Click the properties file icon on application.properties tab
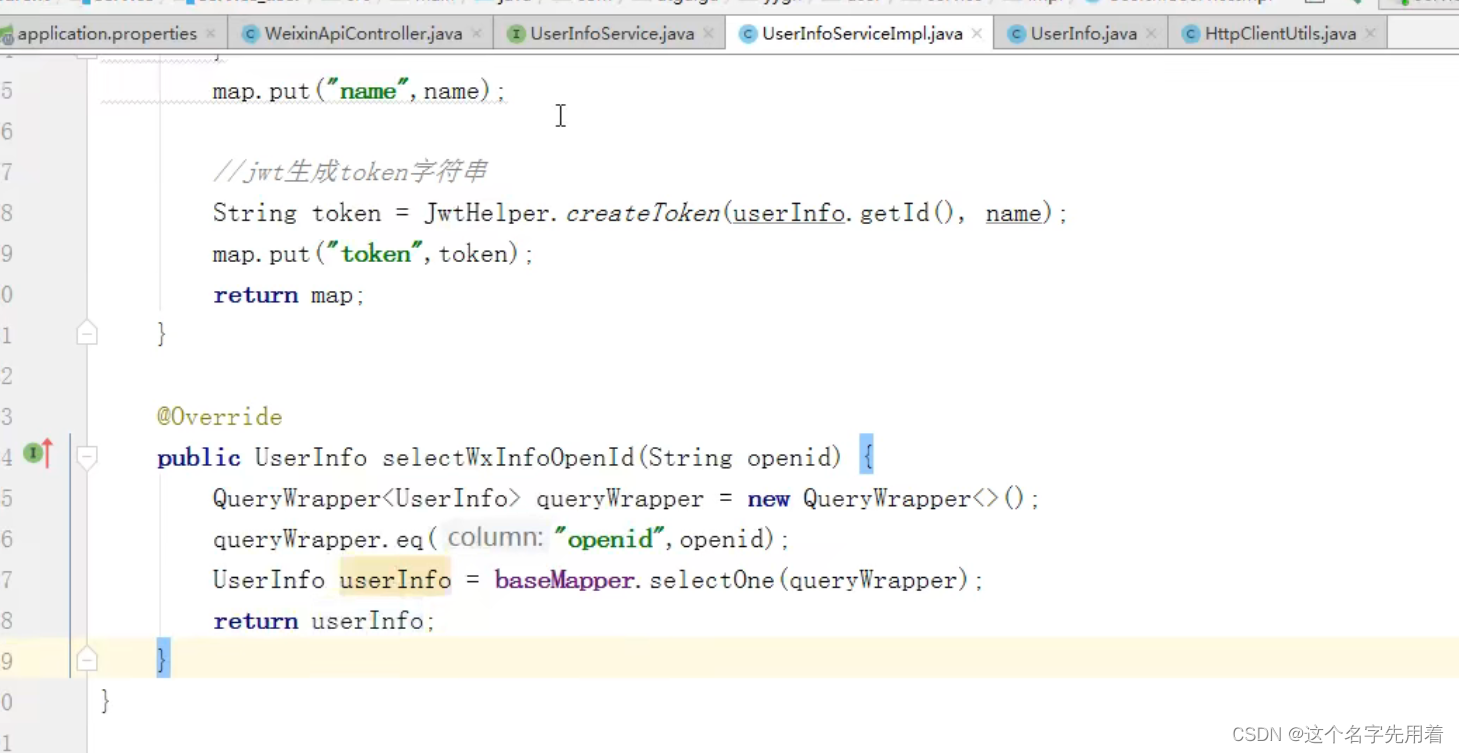 (6, 36)
